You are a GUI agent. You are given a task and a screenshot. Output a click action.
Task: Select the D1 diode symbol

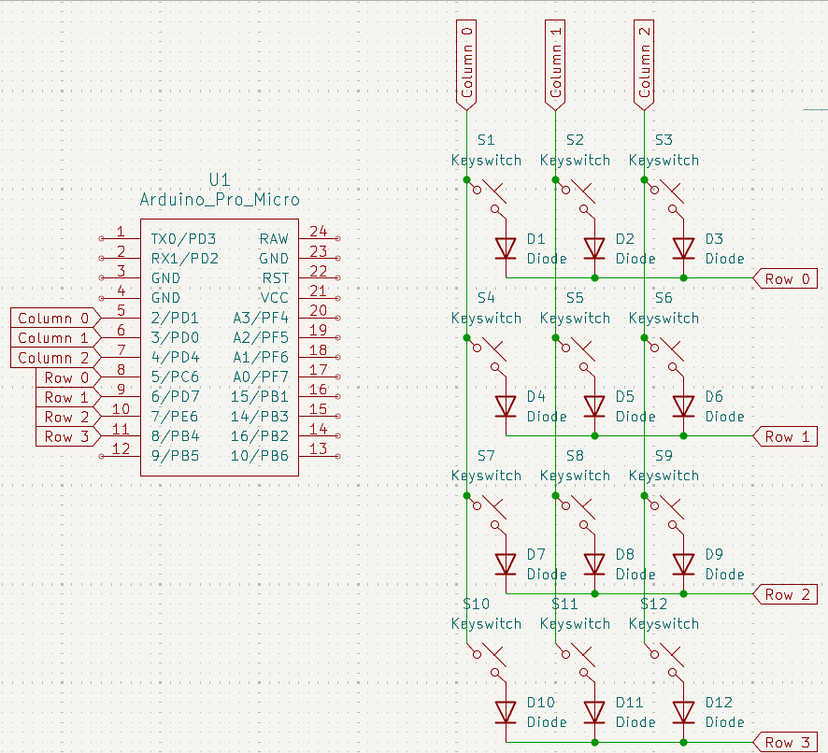click(x=506, y=248)
